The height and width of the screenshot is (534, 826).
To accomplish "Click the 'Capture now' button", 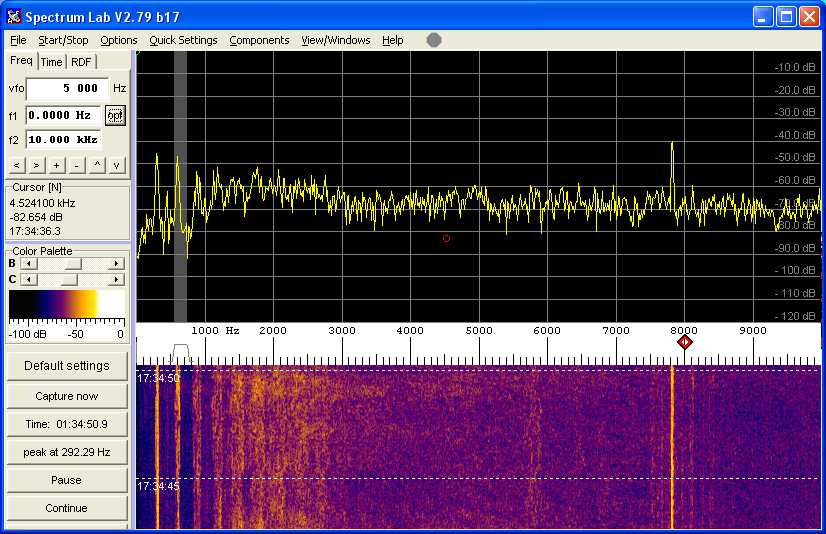I will 67,396.
